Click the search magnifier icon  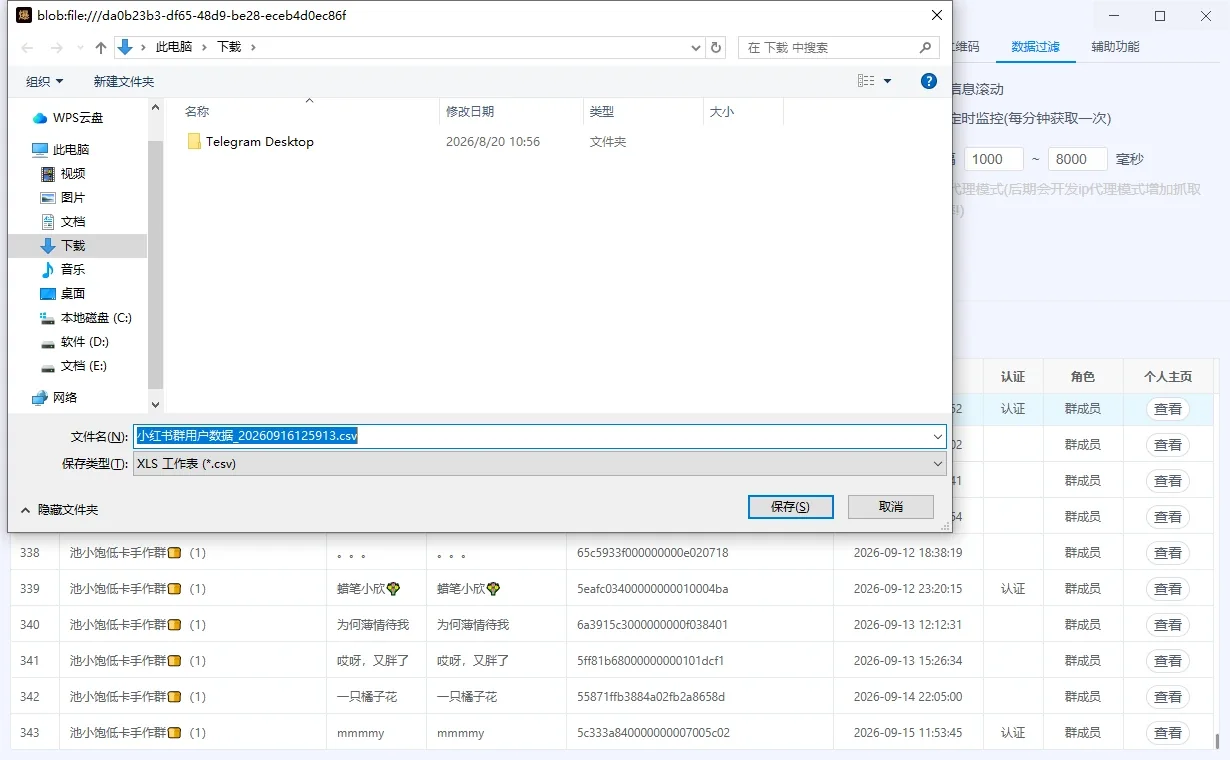pyautogui.click(x=925, y=47)
